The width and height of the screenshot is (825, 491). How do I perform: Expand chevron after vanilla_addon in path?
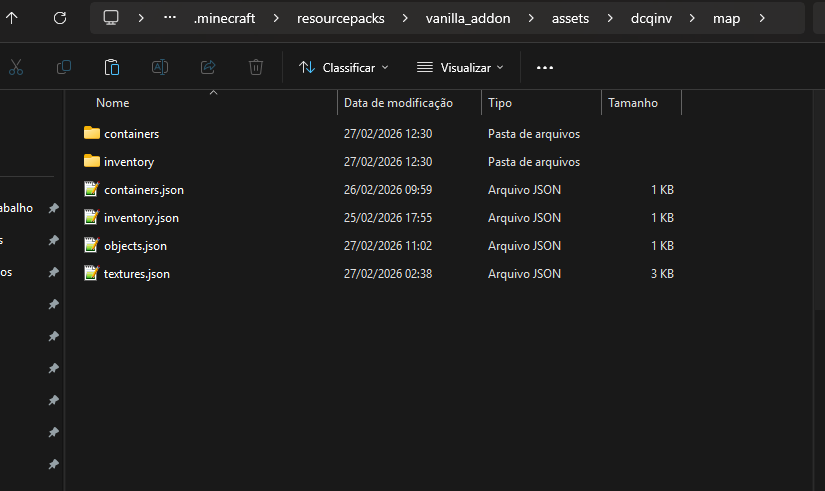531,18
